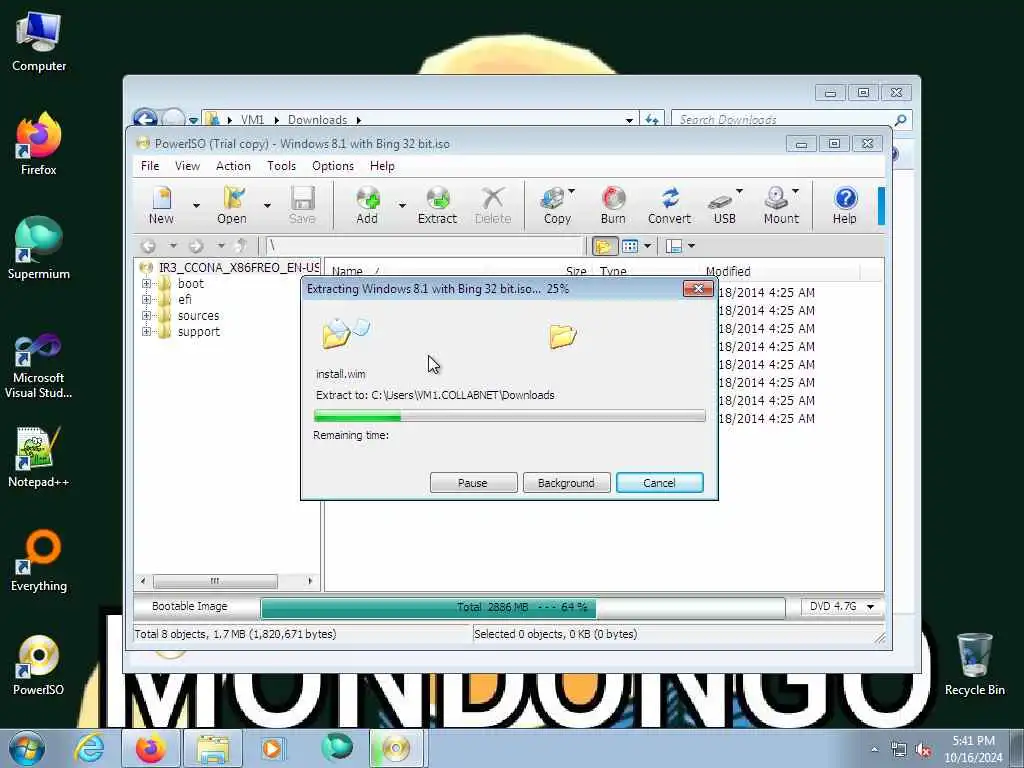Screen dimensions: 1024x768
Task: Click the PowerISO path input field
Action: click(424, 246)
